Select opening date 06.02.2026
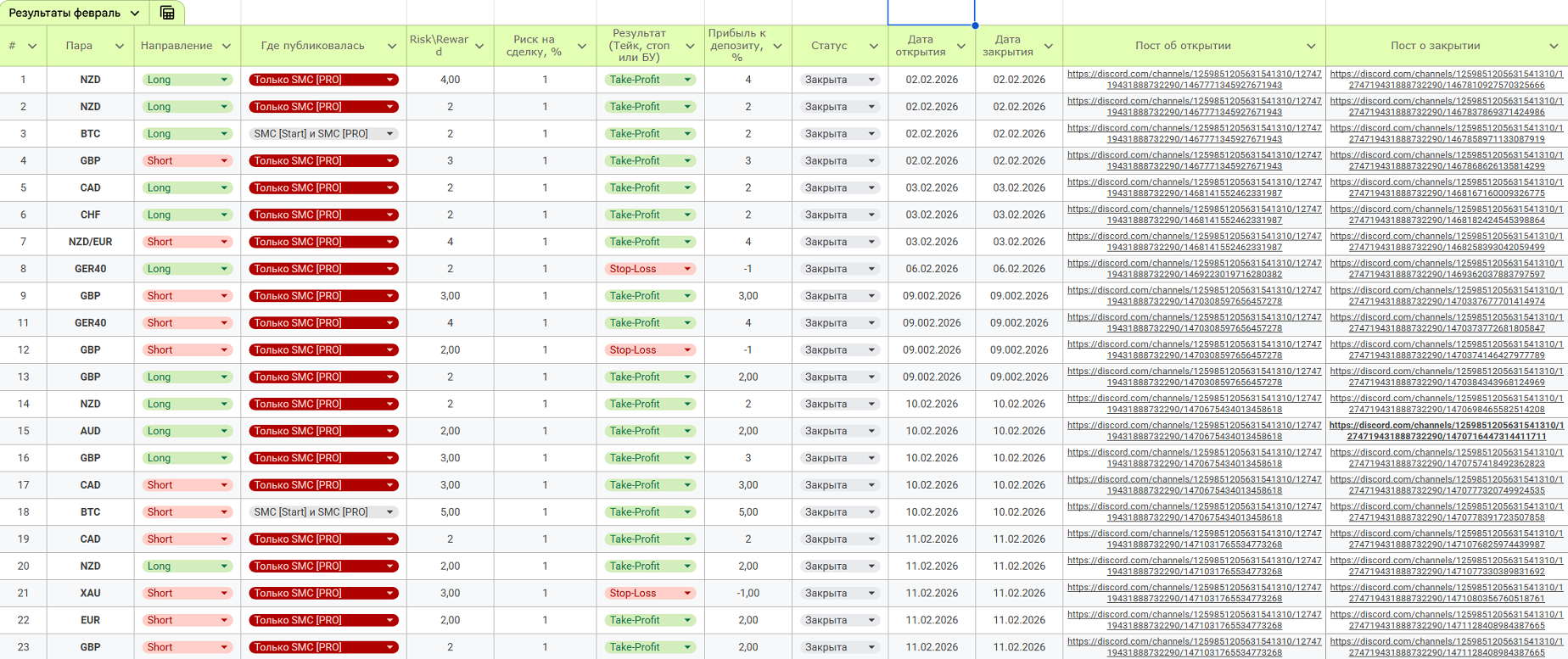This screenshot has width=1568, height=659. (x=932, y=269)
